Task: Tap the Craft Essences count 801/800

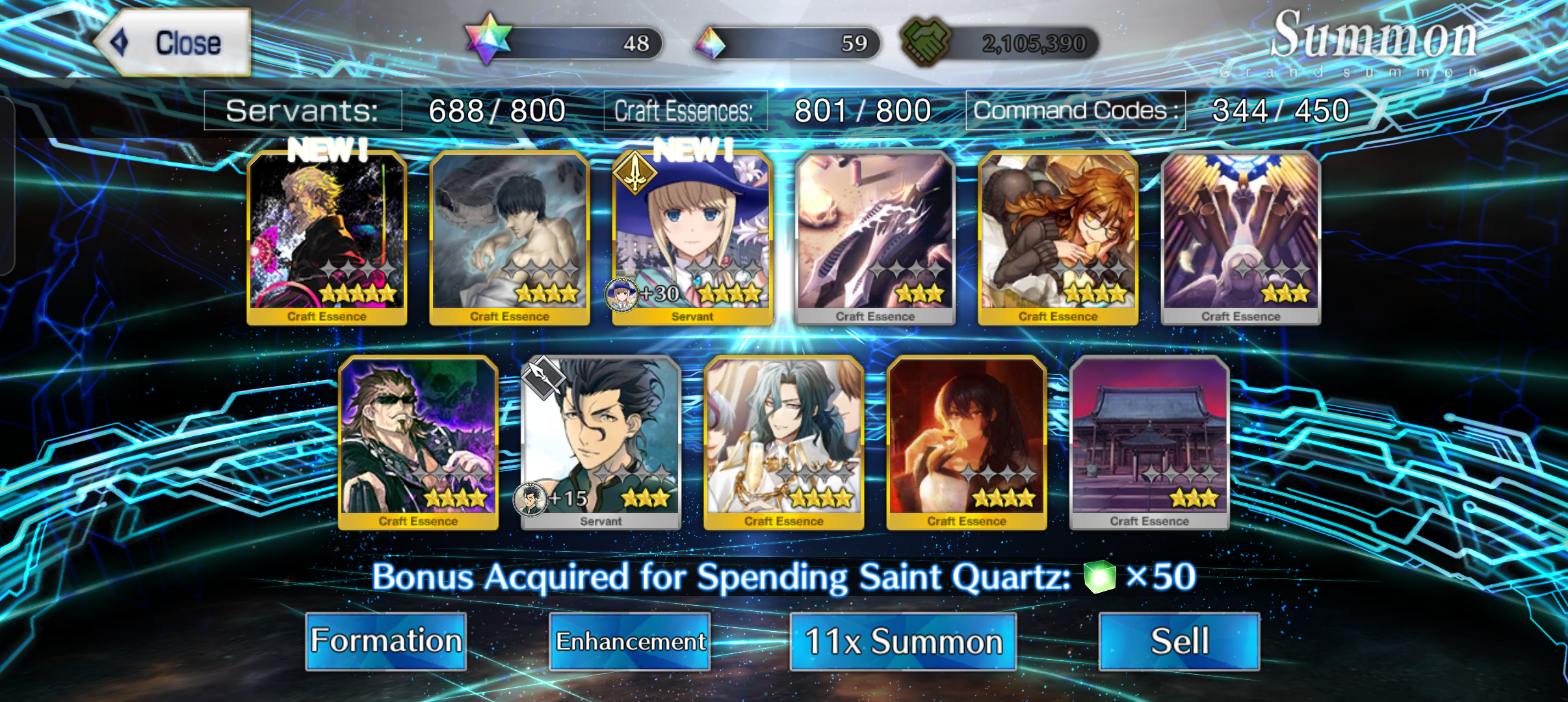Action: tap(863, 110)
